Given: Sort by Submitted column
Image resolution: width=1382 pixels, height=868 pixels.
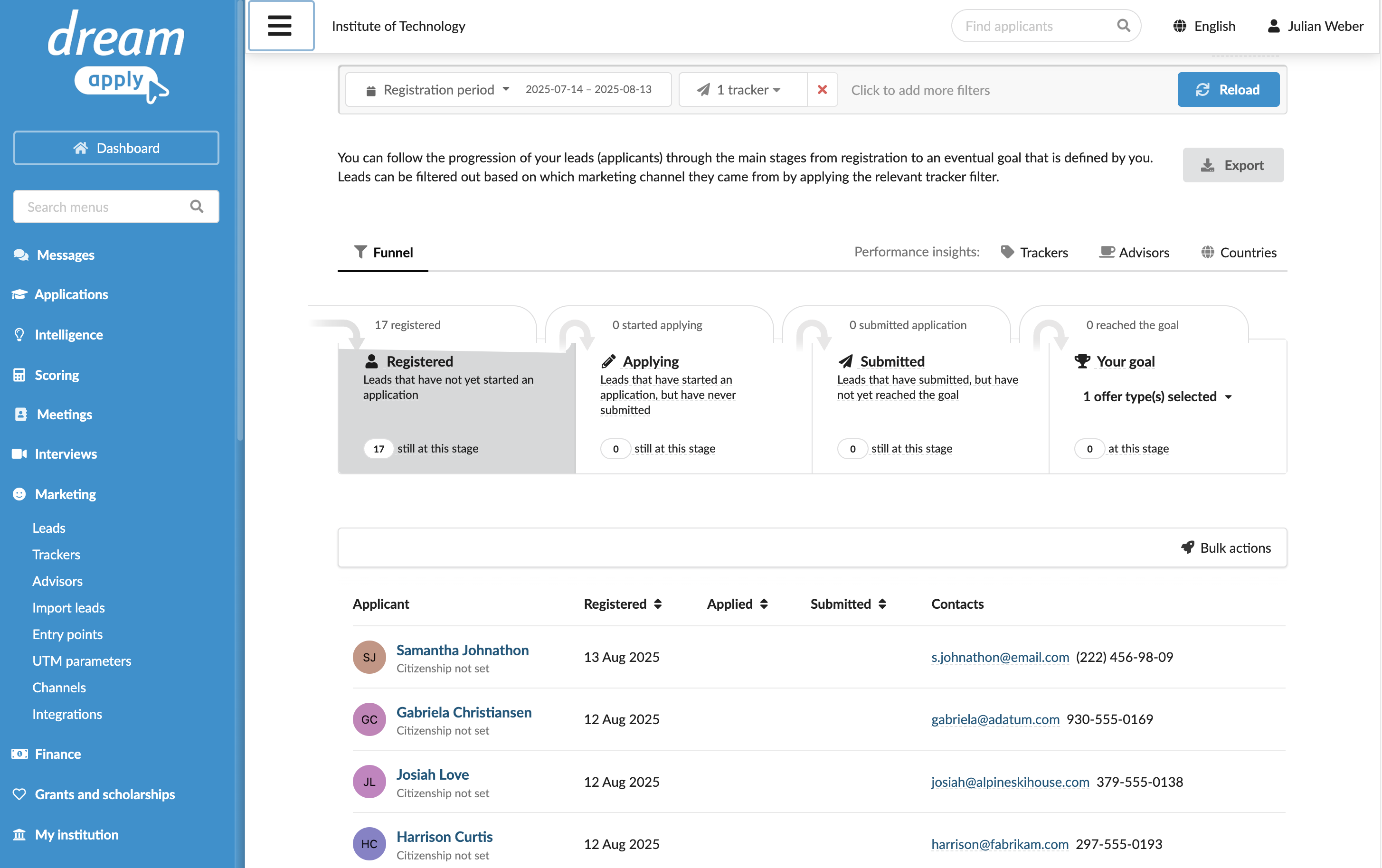Looking at the screenshot, I should (x=848, y=604).
